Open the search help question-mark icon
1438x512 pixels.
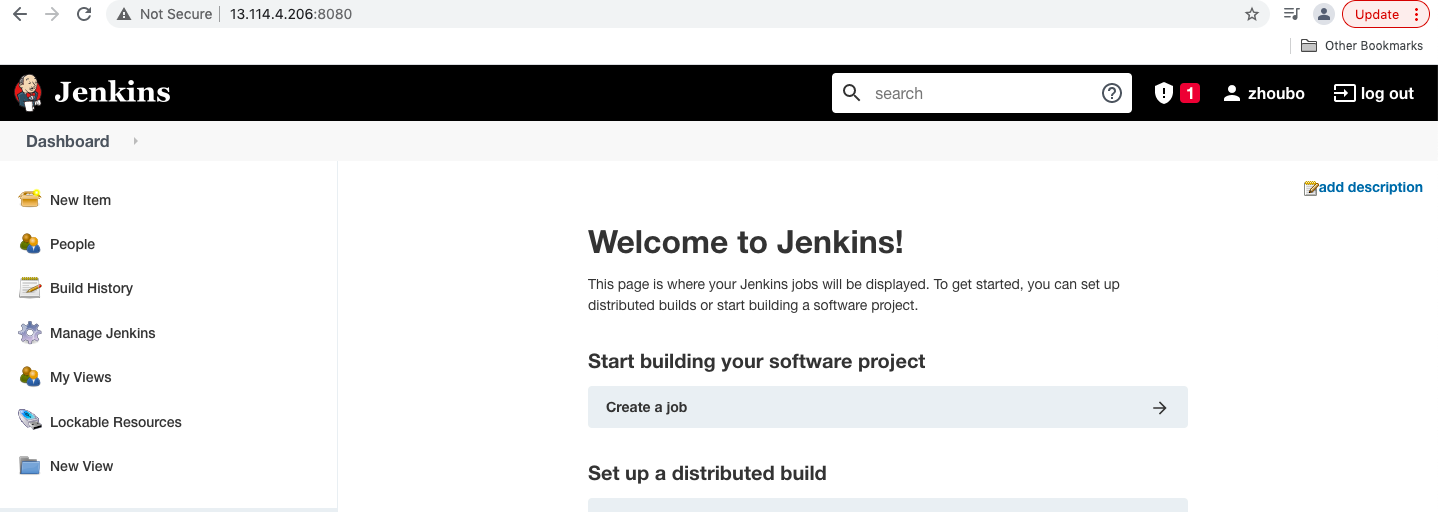tap(1112, 93)
